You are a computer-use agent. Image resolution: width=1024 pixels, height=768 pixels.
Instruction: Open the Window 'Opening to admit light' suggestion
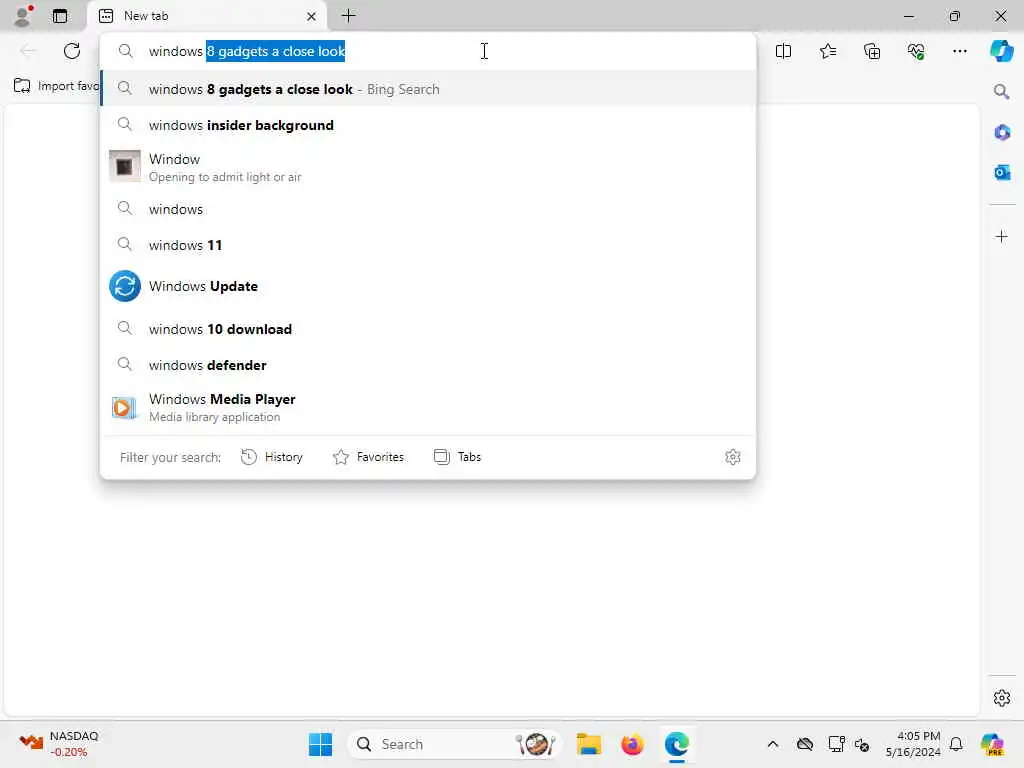coord(428,167)
